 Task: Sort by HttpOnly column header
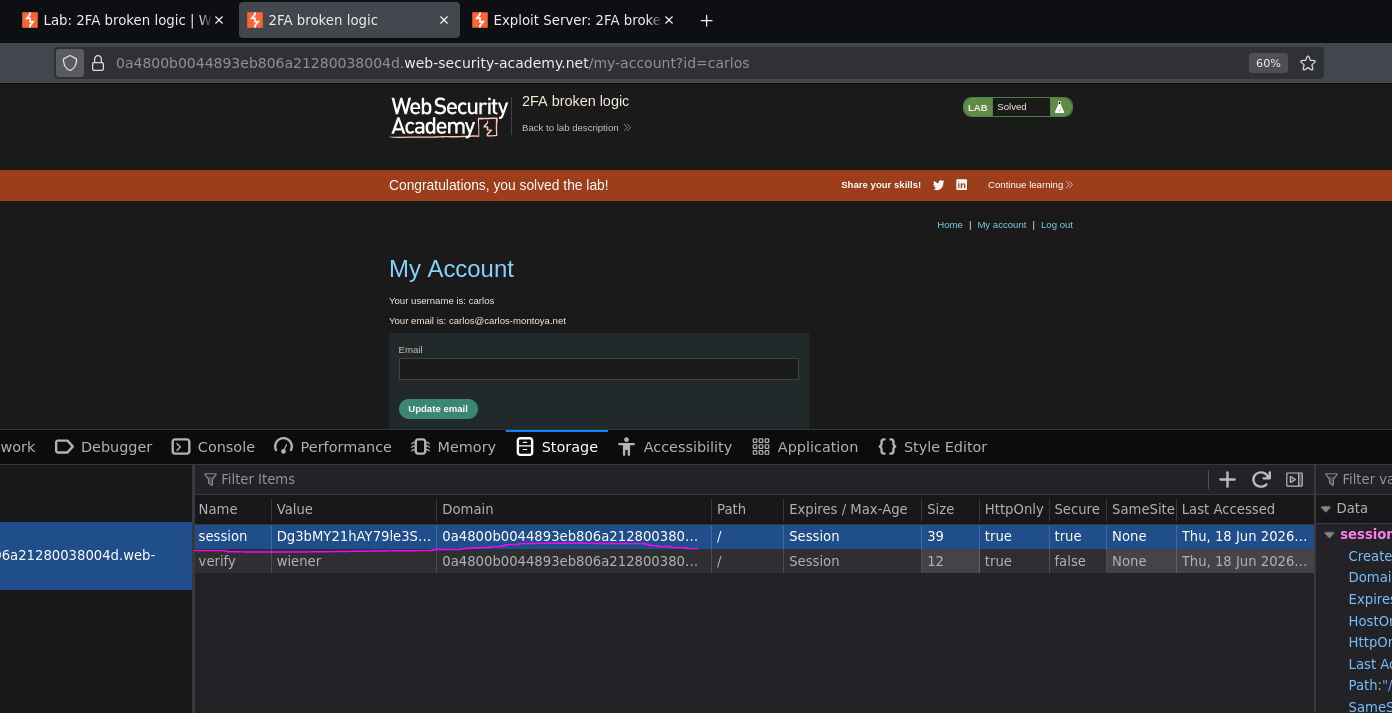1014,509
